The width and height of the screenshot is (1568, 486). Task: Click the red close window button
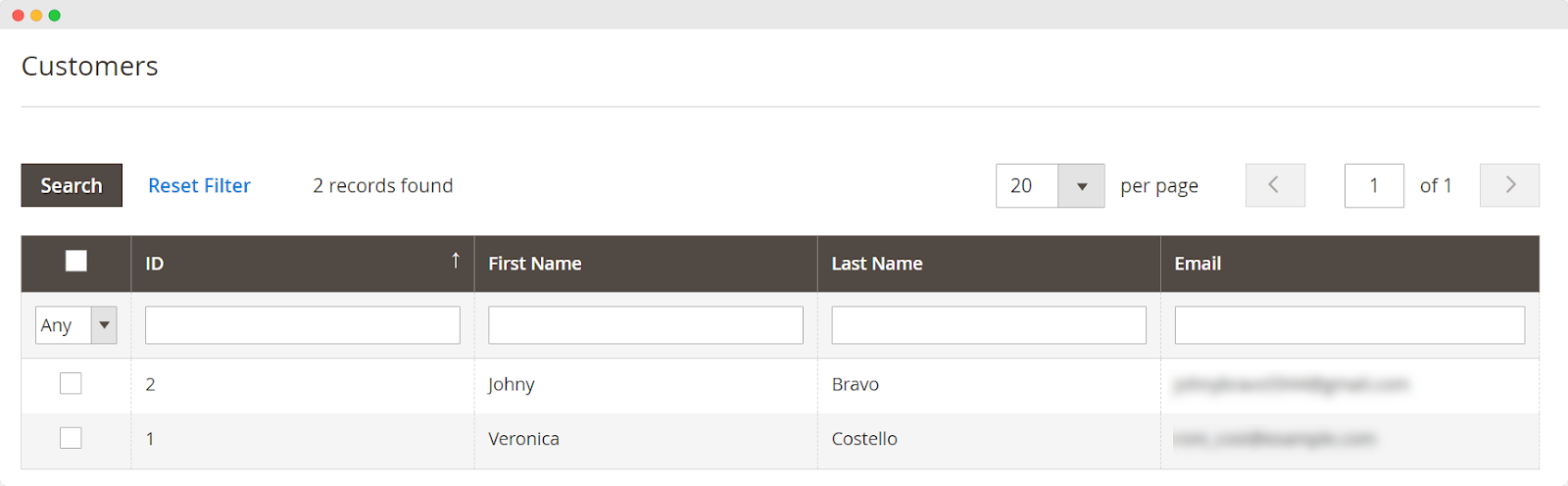[x=18, y=15]
